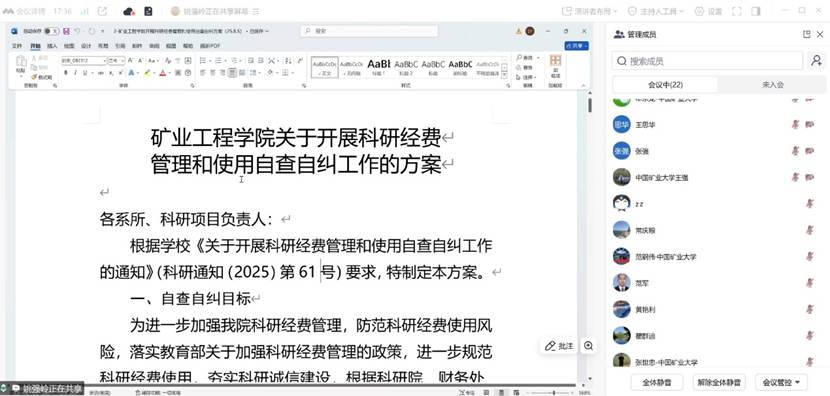
Task: Click the fullscreen icon in meeting toolbar
Action: 736,11
